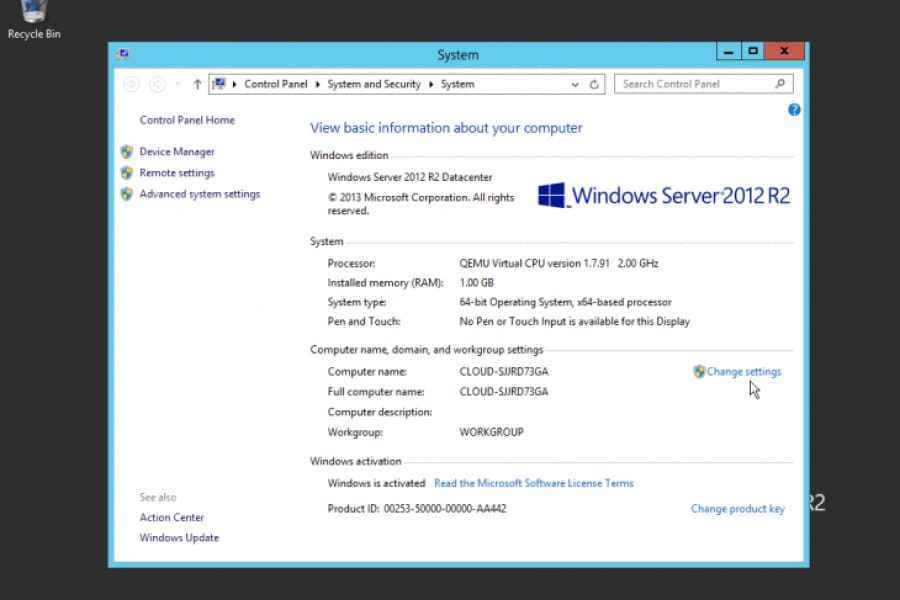Minimize the System window
900x600 pixels.
pos(728,51)
